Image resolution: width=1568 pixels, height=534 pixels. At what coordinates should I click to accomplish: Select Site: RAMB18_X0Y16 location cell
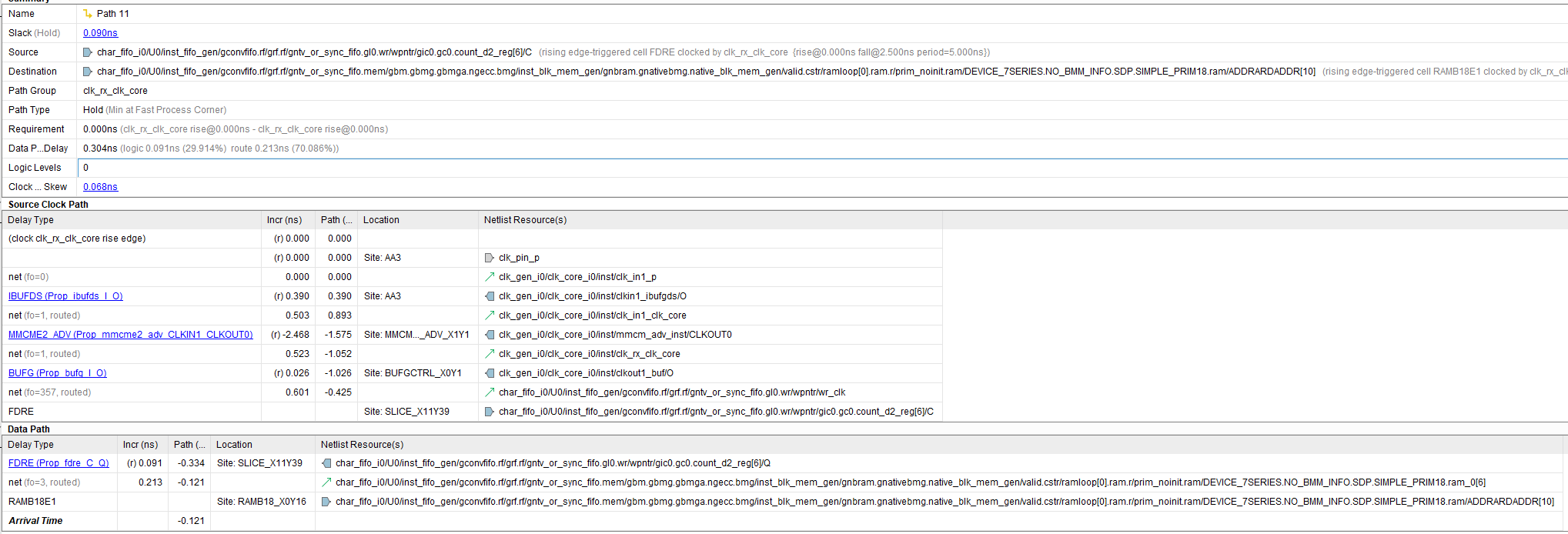click(x=262, y=502)
